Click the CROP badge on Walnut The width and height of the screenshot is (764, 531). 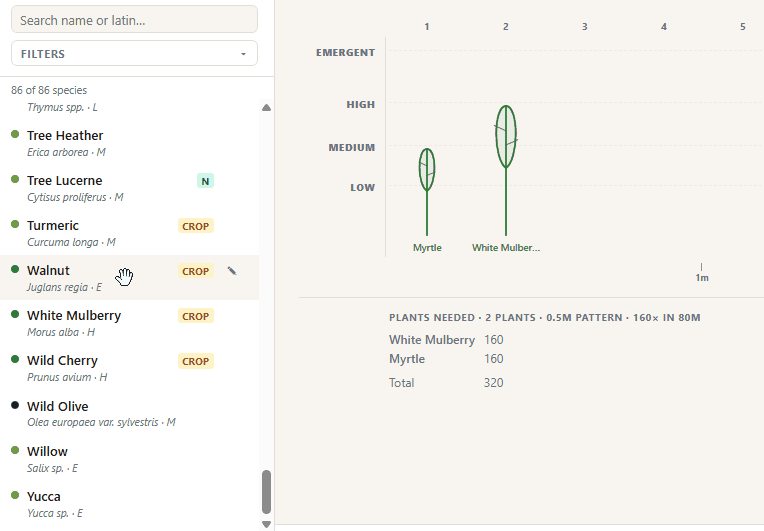coord(195,271)
